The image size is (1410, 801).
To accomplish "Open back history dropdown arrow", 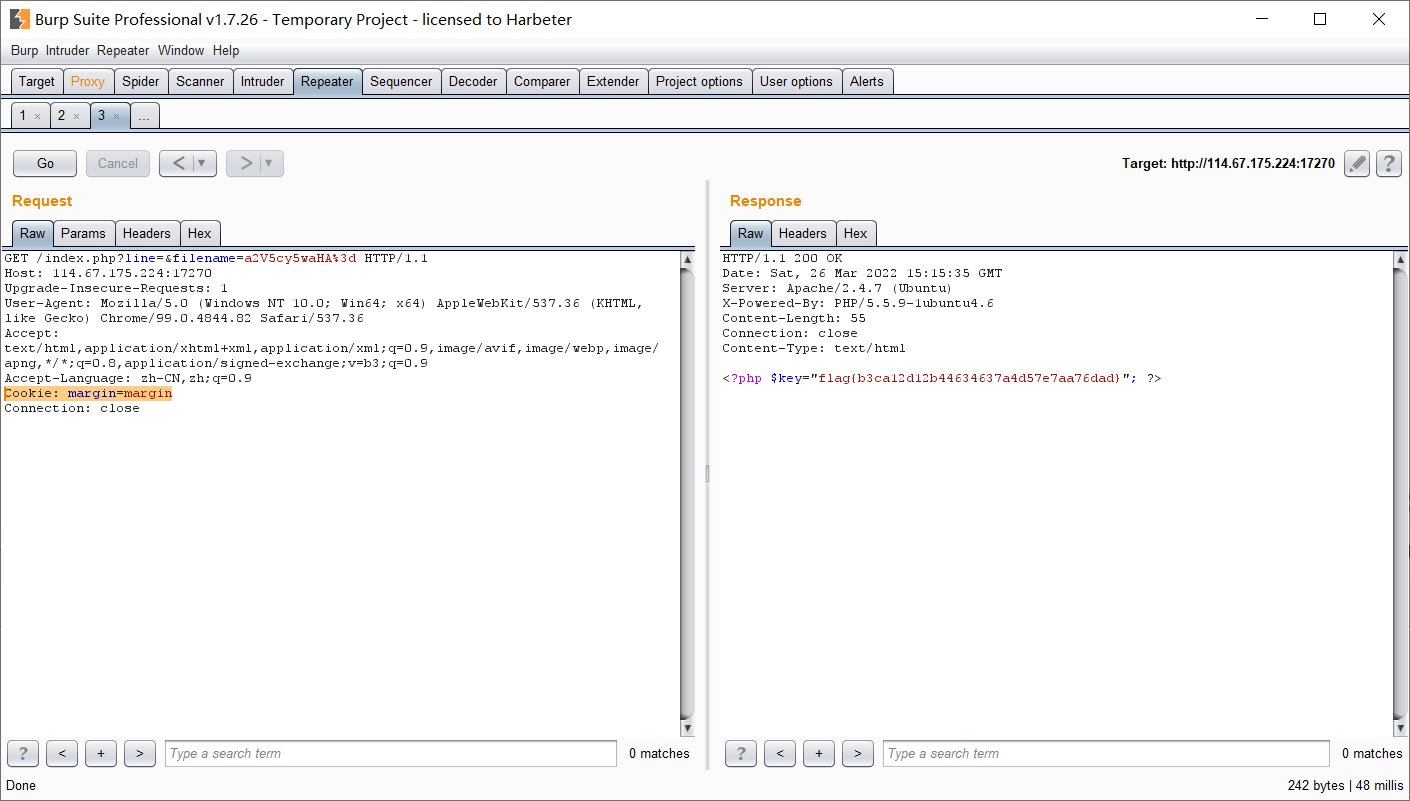I will [x=204, y=164].
